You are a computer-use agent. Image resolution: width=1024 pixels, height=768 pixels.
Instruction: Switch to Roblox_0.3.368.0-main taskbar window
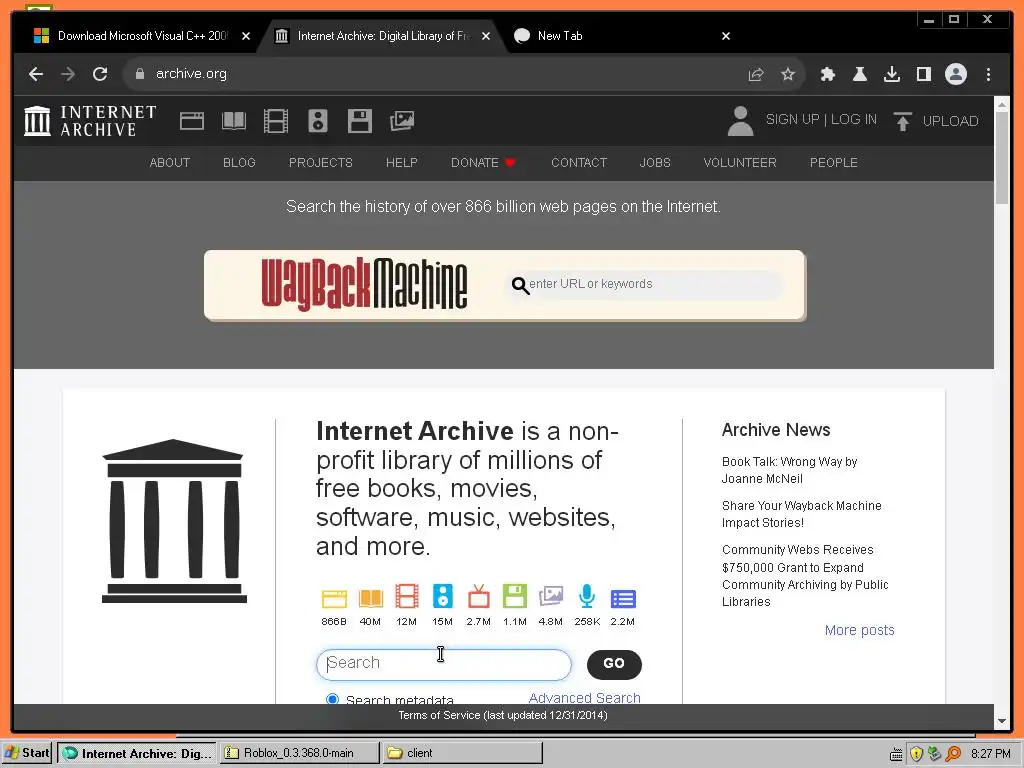(x=299, y=753)
